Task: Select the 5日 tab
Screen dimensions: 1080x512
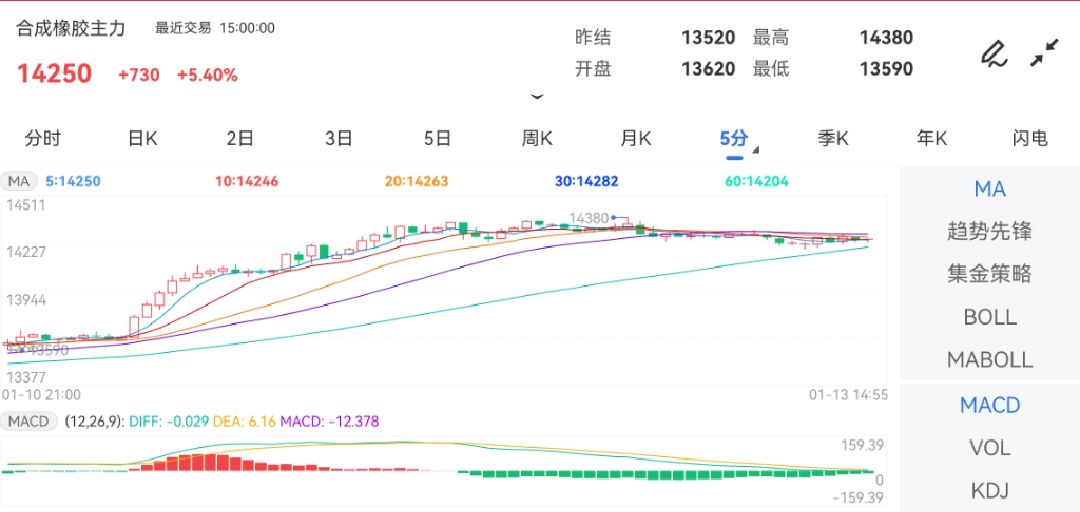Action: click(x=437, y=139)
